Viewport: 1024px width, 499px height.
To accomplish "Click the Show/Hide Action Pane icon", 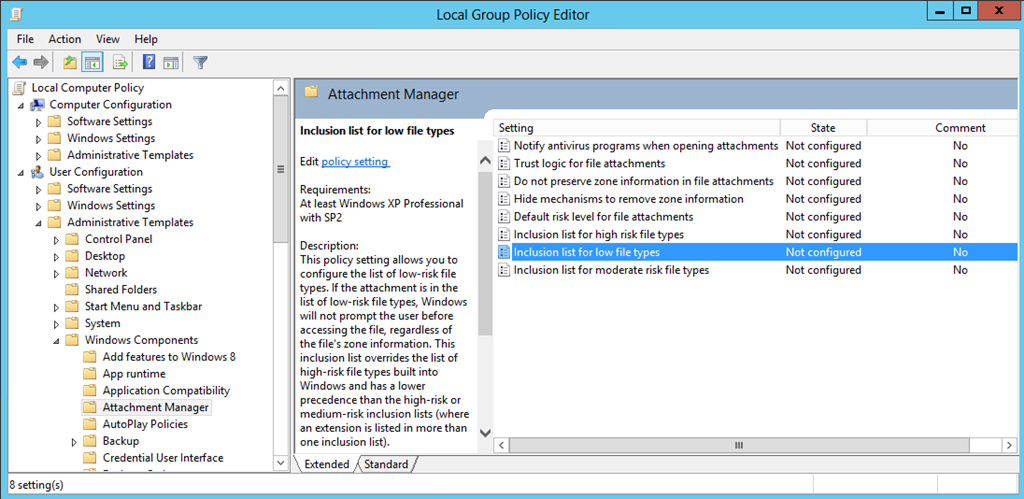I will click(x=171, y=63).
